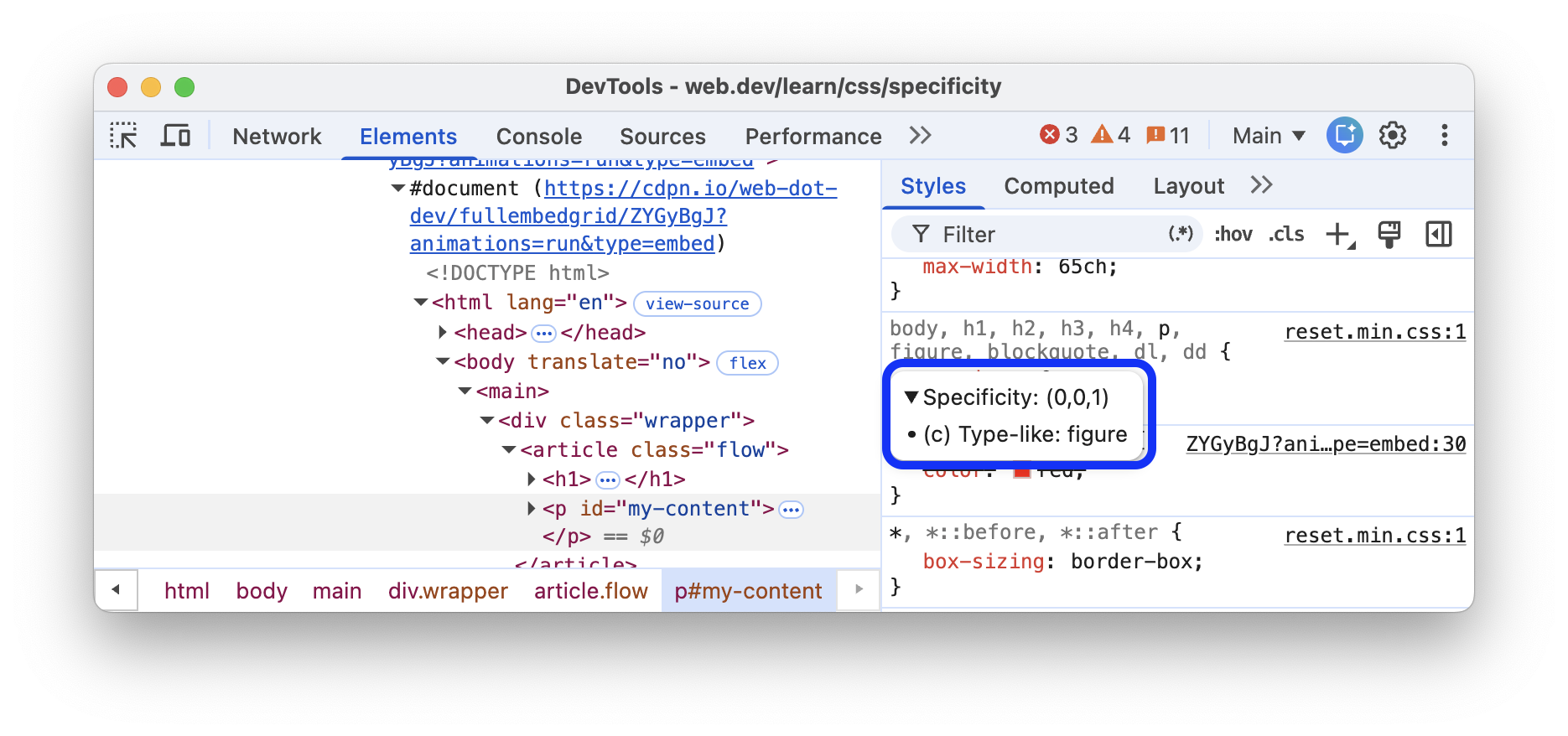Open the Computed sidebar tab
Viewport: 1568px width, 736px height.
pyautogui.click(x=1059, y=186)
